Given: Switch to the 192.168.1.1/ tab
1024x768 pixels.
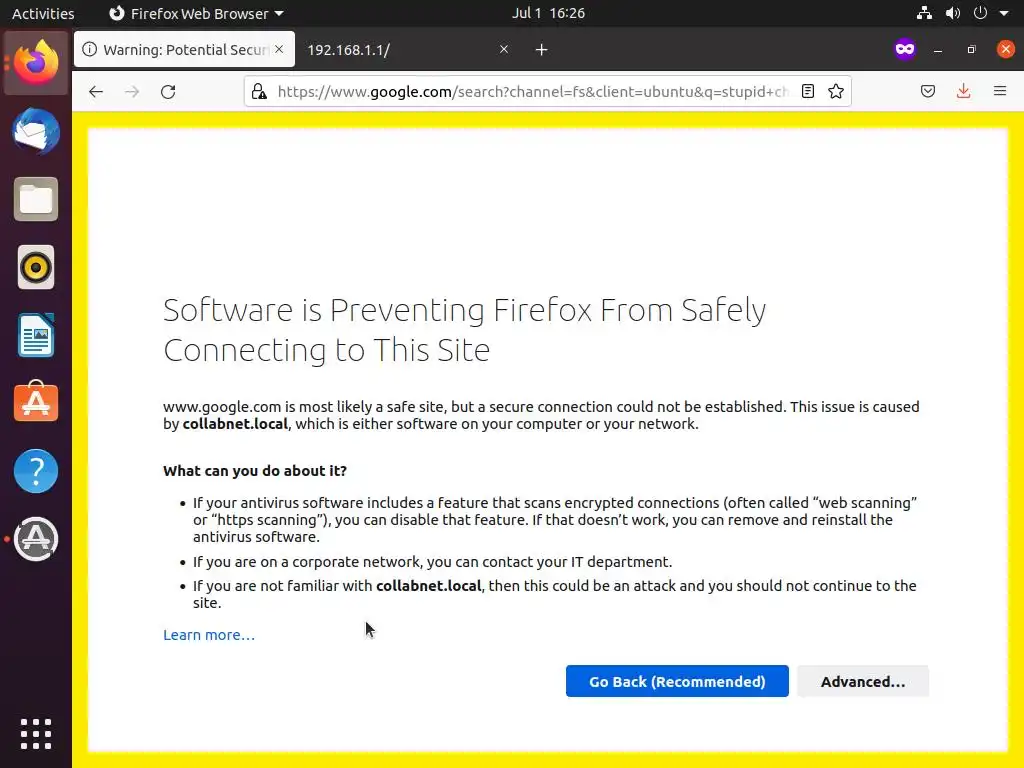Looking at the screenshot, I should (400, 50).
